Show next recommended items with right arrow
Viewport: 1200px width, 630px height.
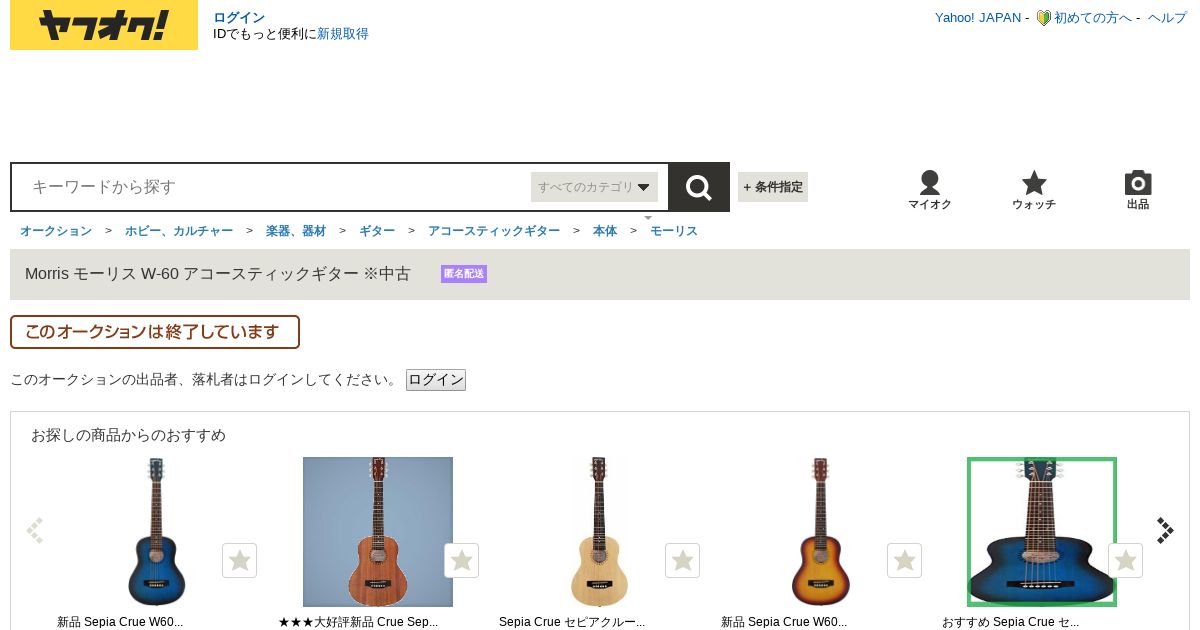coord(1165,530)
